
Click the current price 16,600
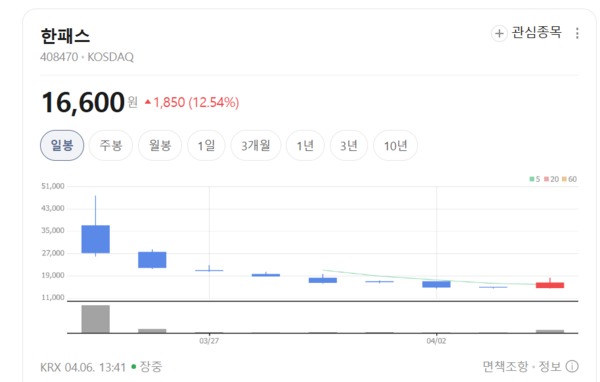click(x=83, y=103)
